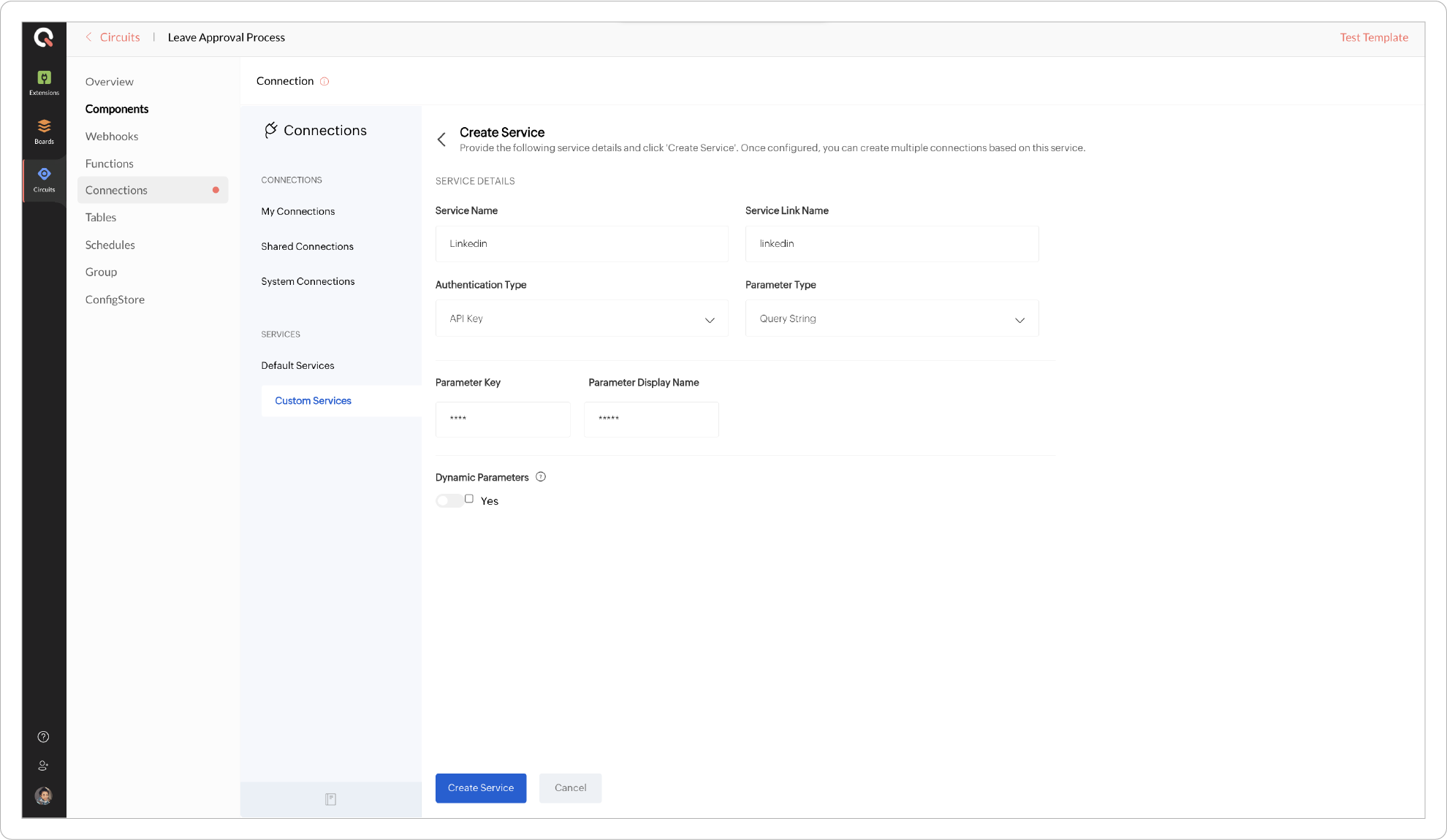Go back to Circuits via breadcrumb chevron

pyautogui.click(x=89, y=37)
